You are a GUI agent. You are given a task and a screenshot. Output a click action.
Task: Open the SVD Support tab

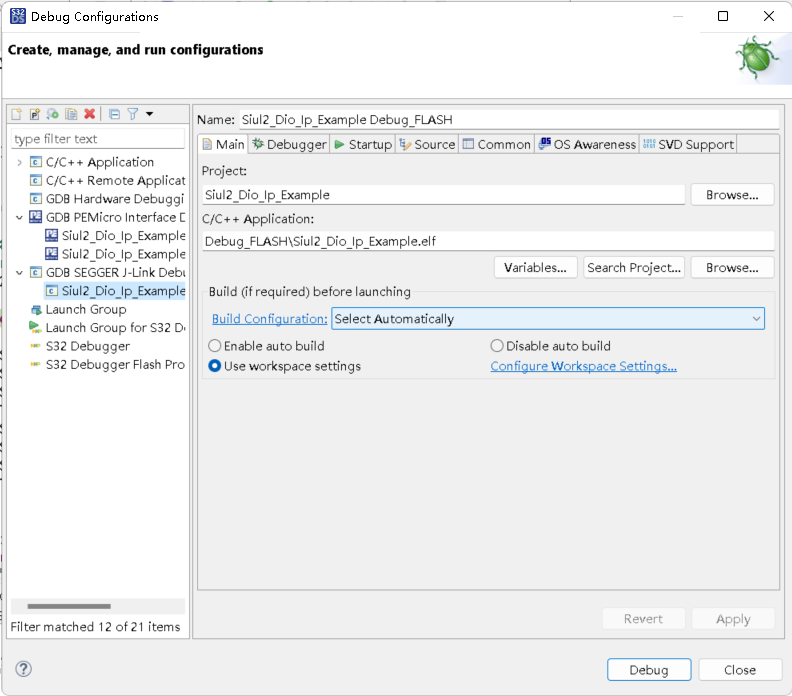pyautogui.click(x=688, y=144)
